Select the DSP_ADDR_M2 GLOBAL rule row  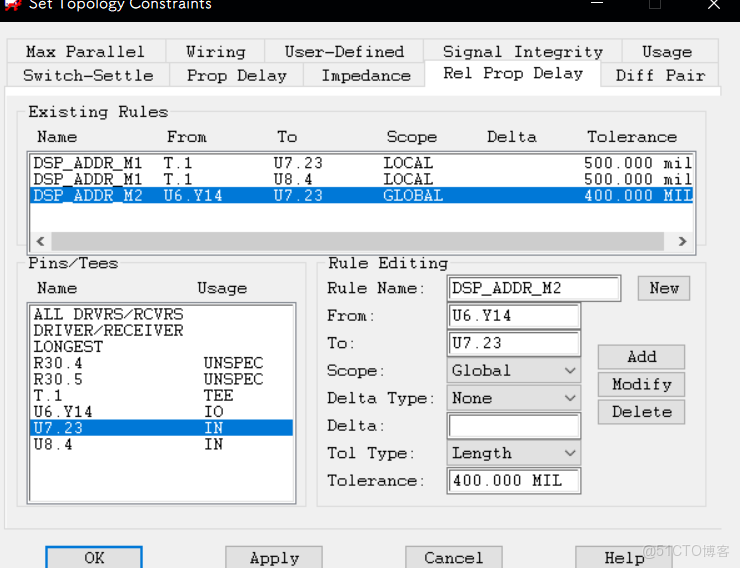[x=362, y=195]
